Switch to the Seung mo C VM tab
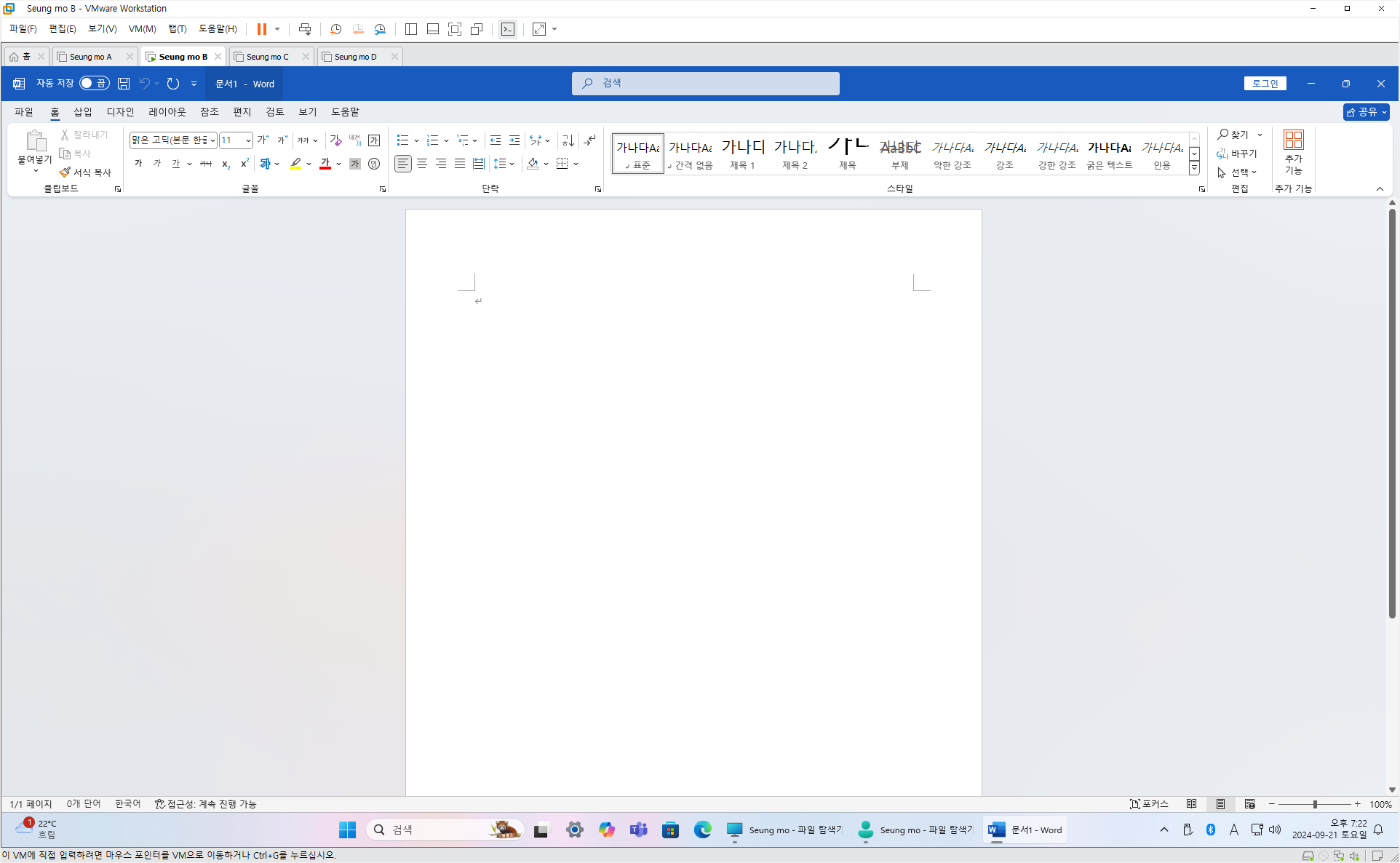This screenshot has height=863, width=1400. tap(267, 57)
